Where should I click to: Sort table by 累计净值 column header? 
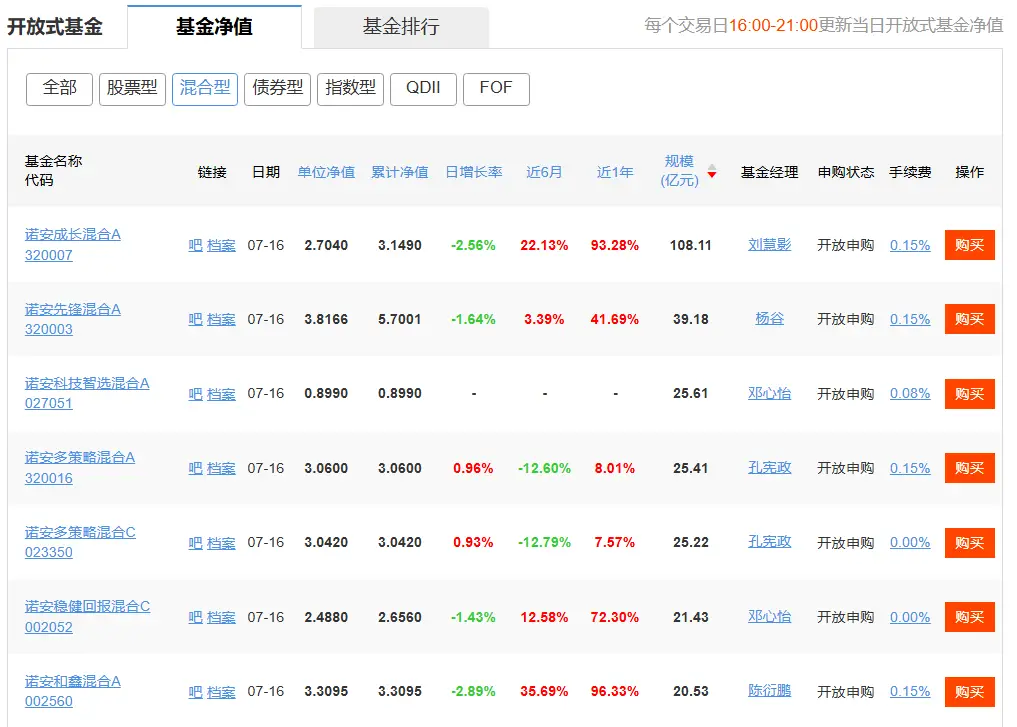[x=400, y=172]
